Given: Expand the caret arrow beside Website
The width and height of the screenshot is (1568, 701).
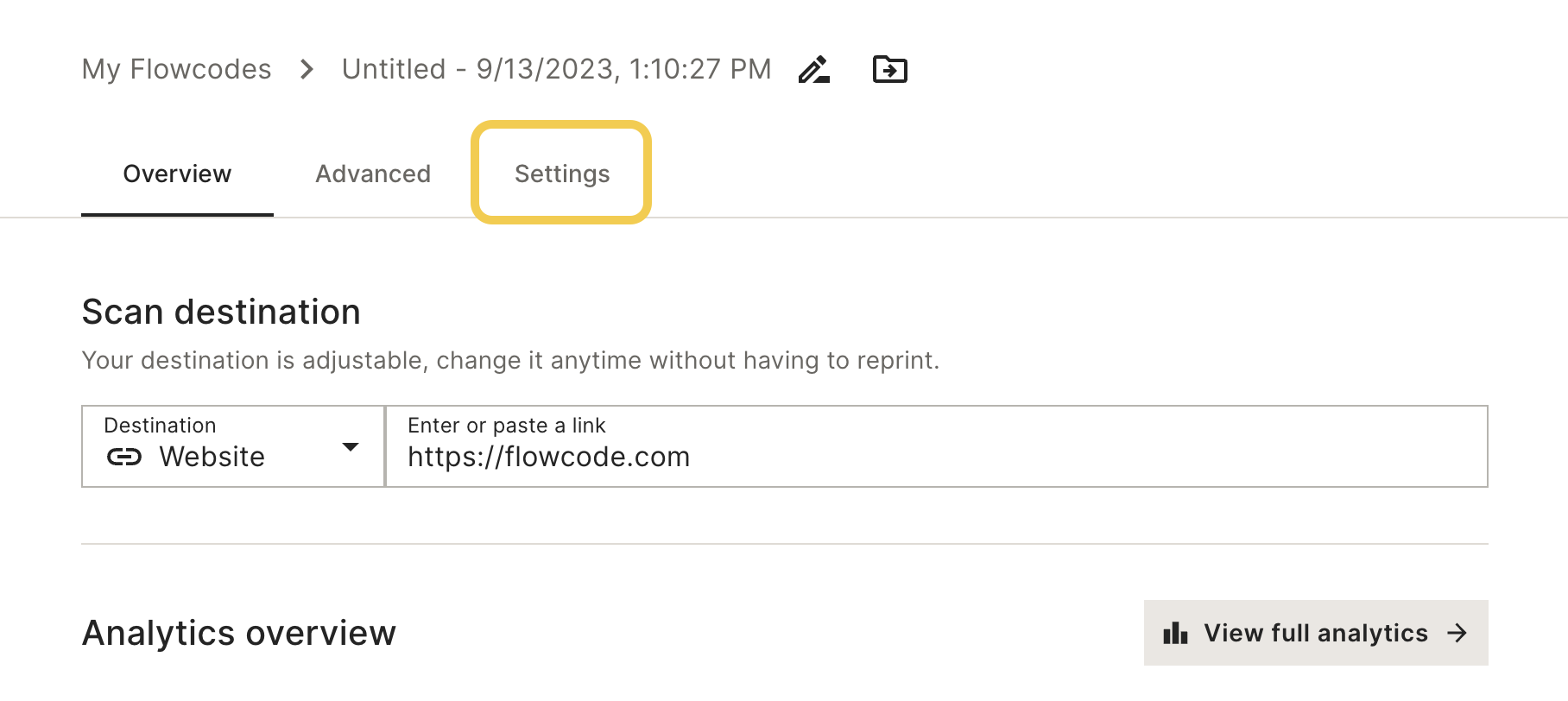Looking at the screenshot, I should [x=351, y=447].
